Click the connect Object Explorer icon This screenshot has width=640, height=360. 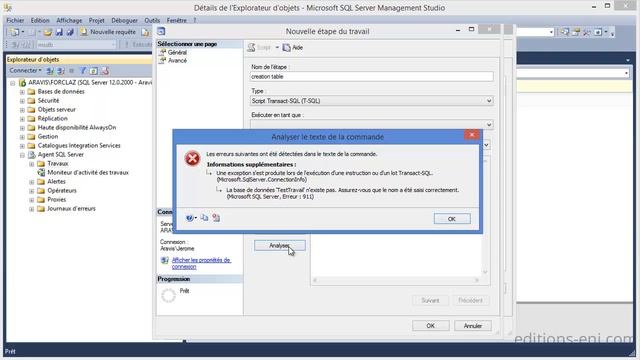50,71
